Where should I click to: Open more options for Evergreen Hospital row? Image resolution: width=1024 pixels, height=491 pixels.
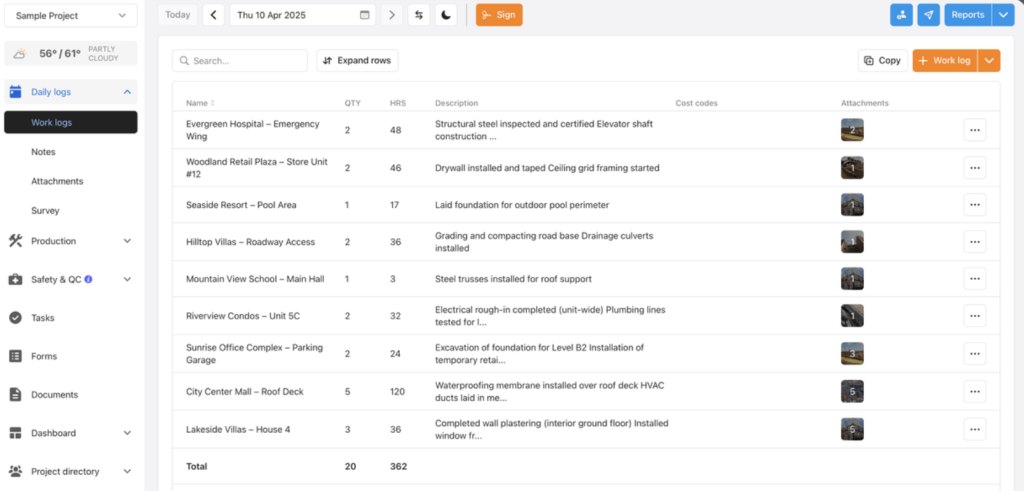(974, 130)
